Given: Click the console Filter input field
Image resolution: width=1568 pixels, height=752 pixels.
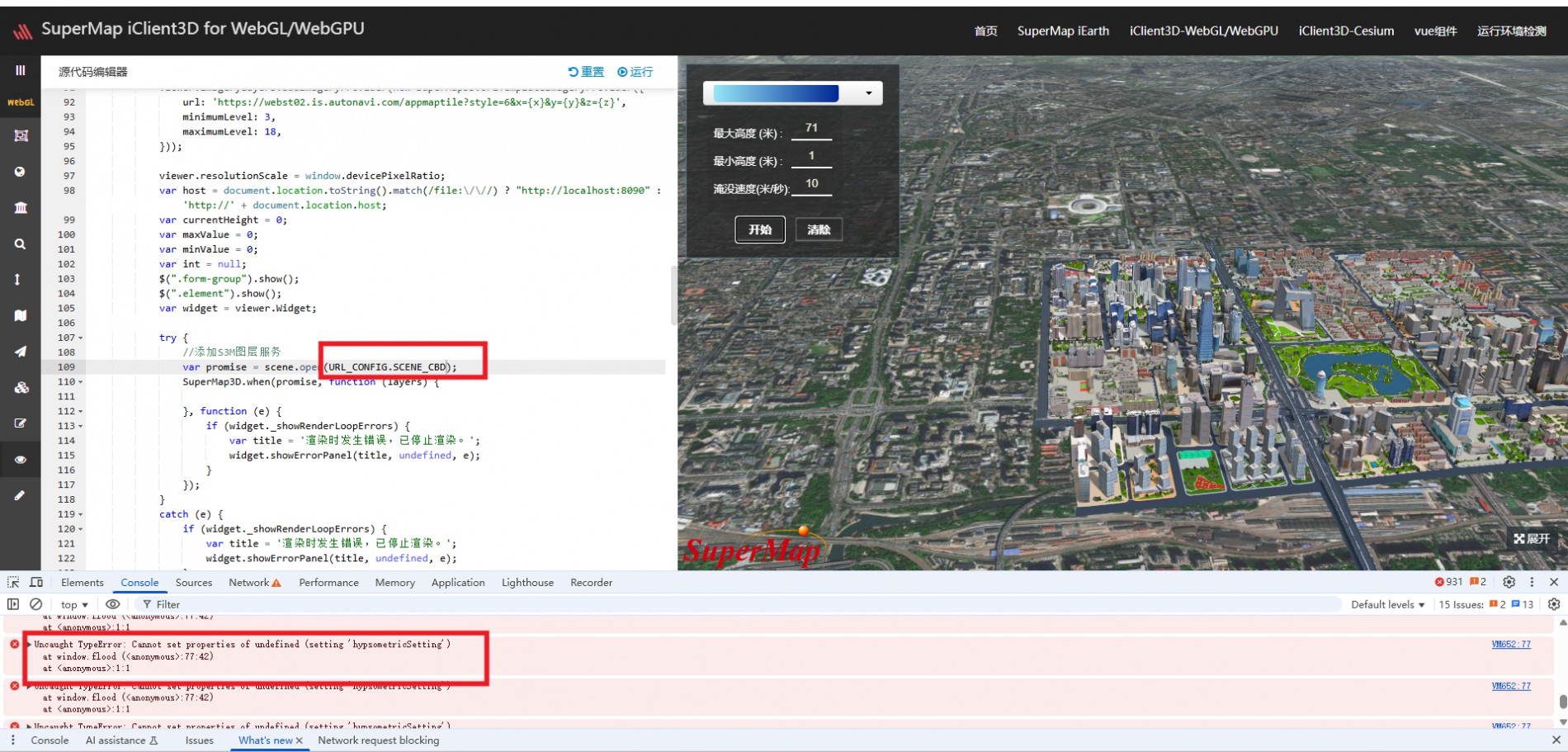Looking at the screenshot, I should click(x=739, y=604).
